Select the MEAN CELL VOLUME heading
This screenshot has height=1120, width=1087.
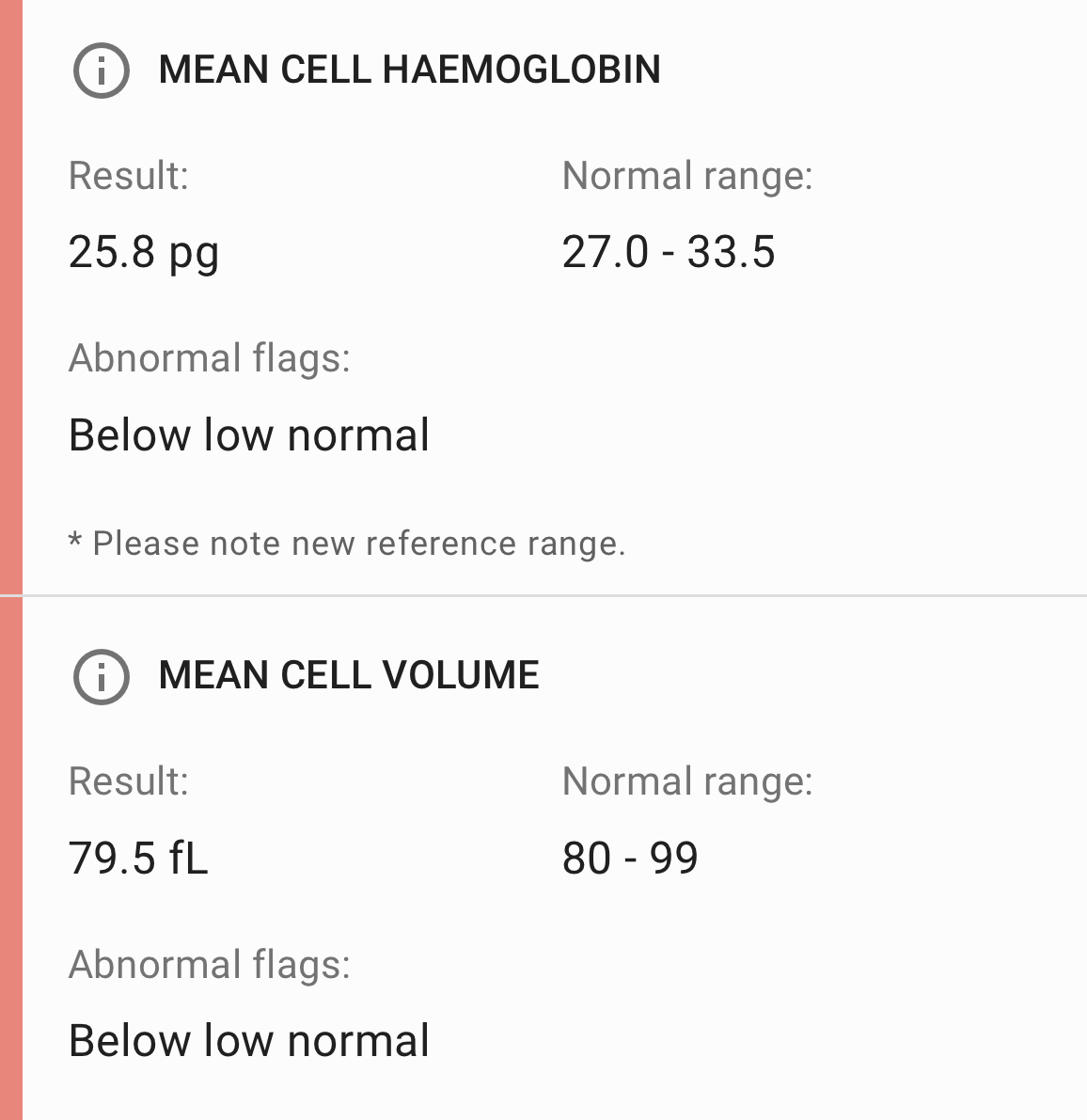coord(349,676)
